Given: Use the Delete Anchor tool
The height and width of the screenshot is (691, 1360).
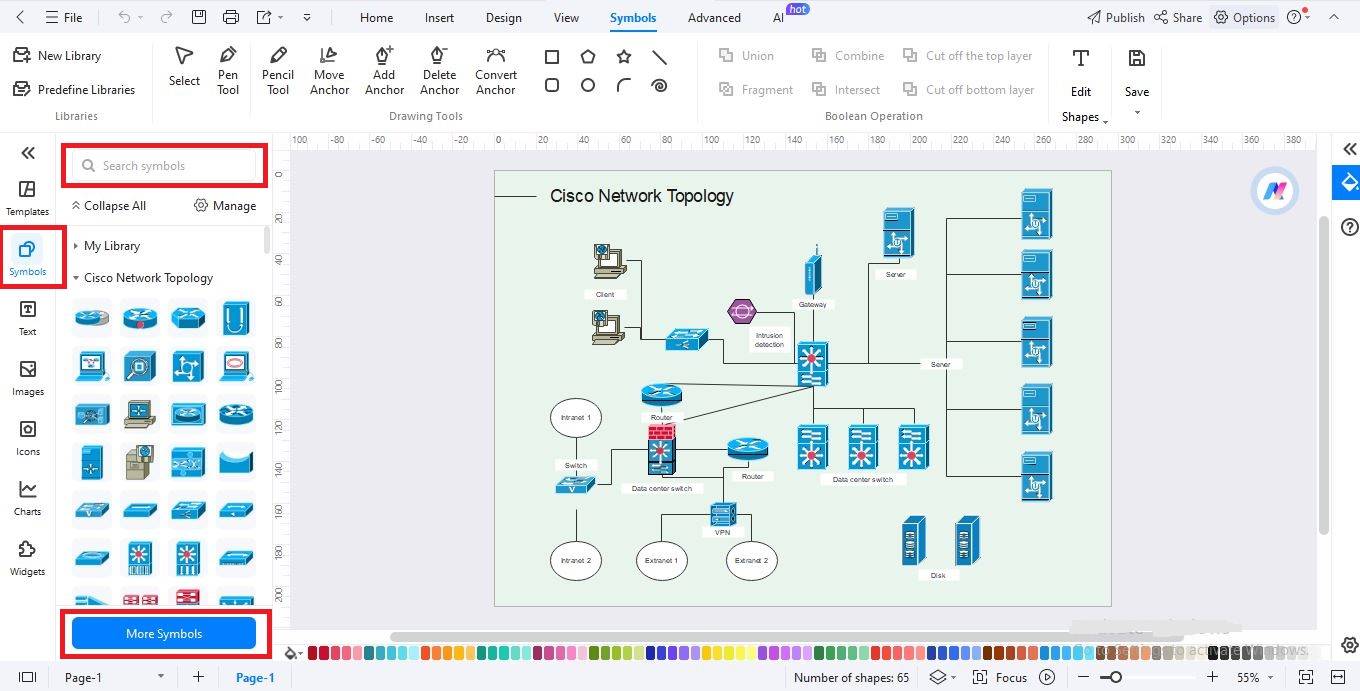Looking at the screenshot, I should [x=439, y=70].
